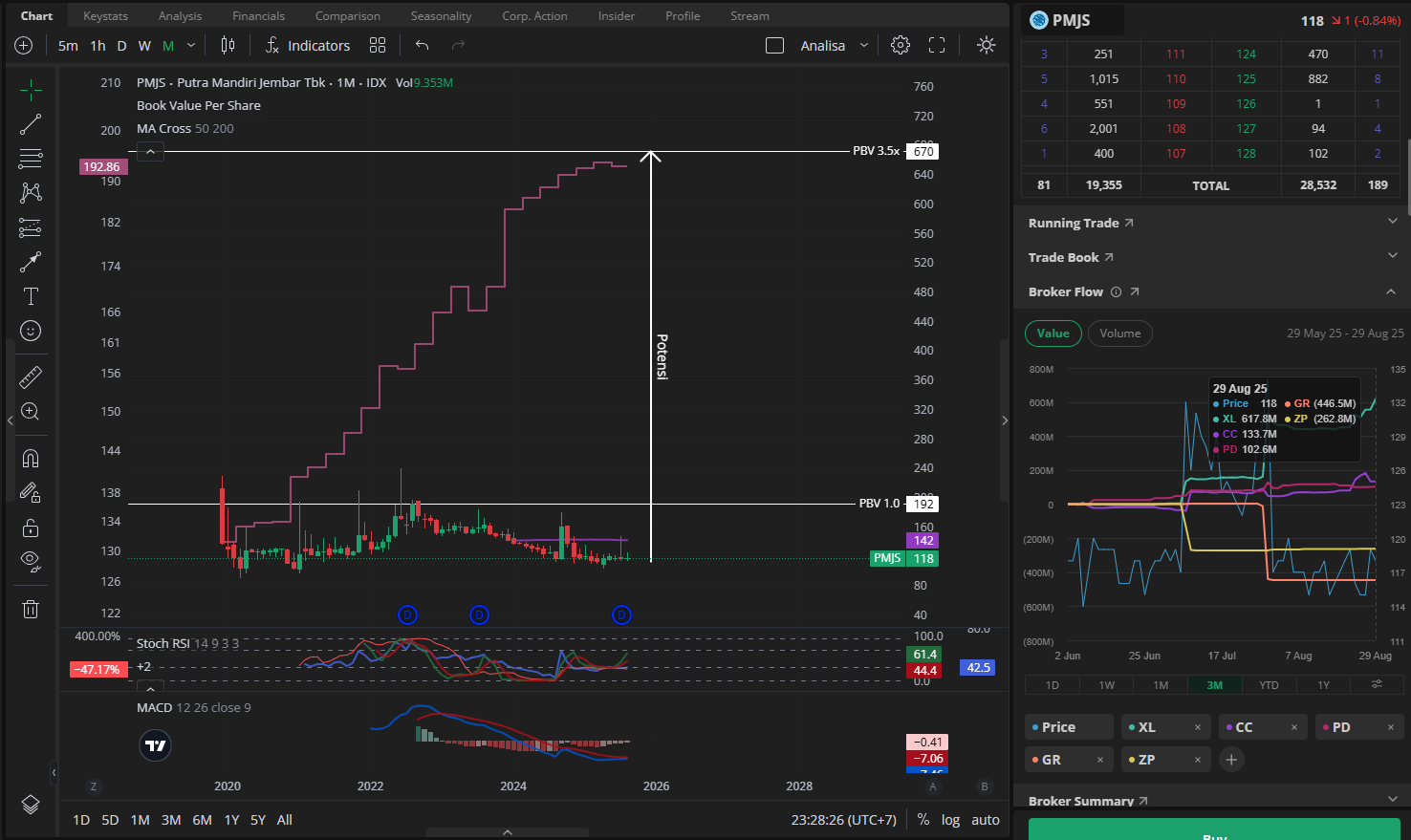
Task: Set broker flow range to 1Y
Action: click(x=1324, y=685)
